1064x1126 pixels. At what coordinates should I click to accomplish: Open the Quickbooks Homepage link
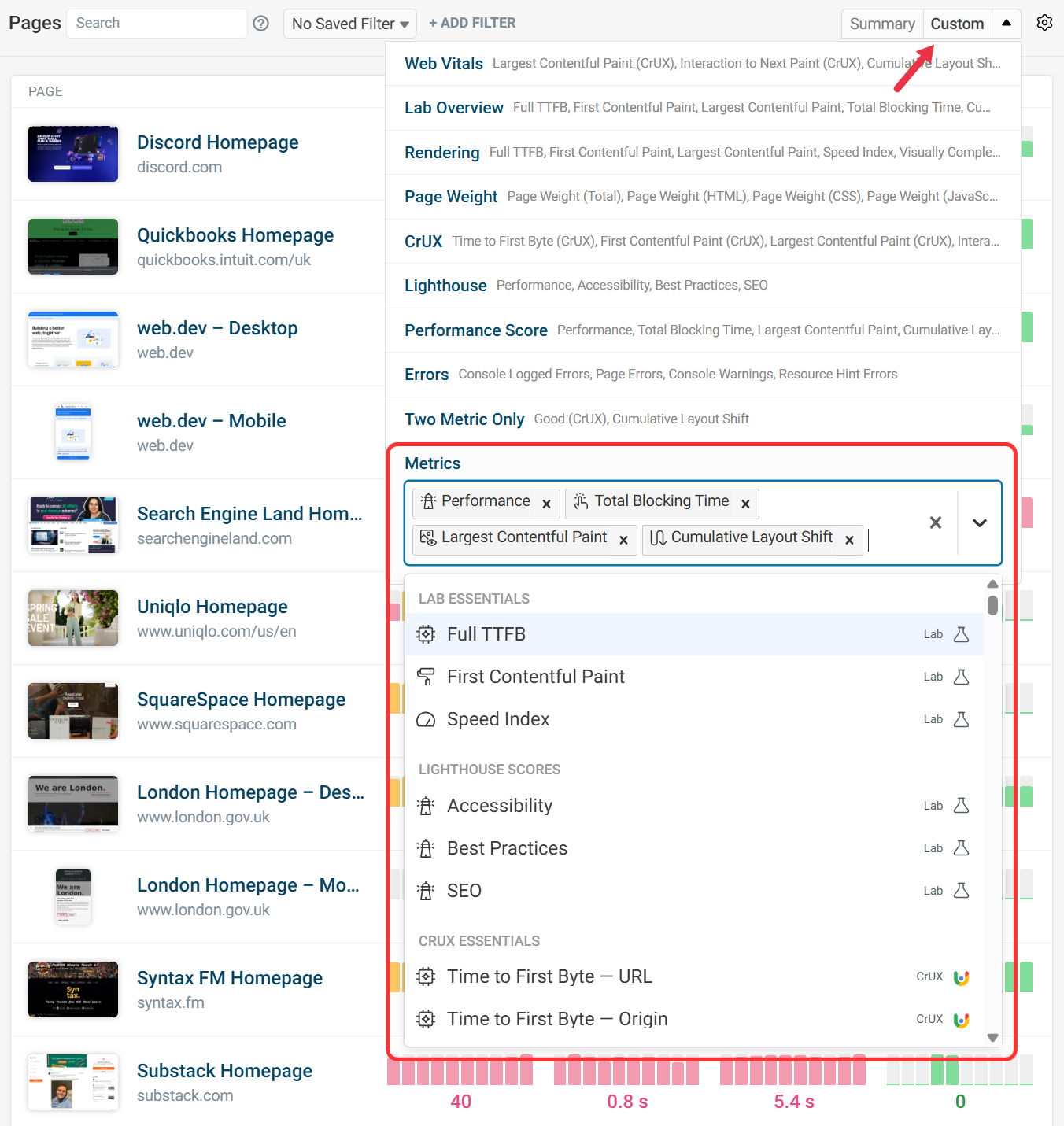coord(235,235)
